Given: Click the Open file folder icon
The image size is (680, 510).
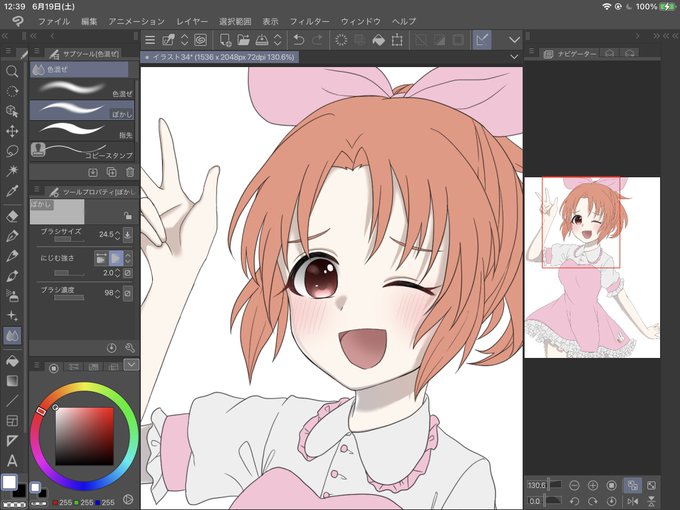Looking at the screenshot, I should tap(244, 40).
